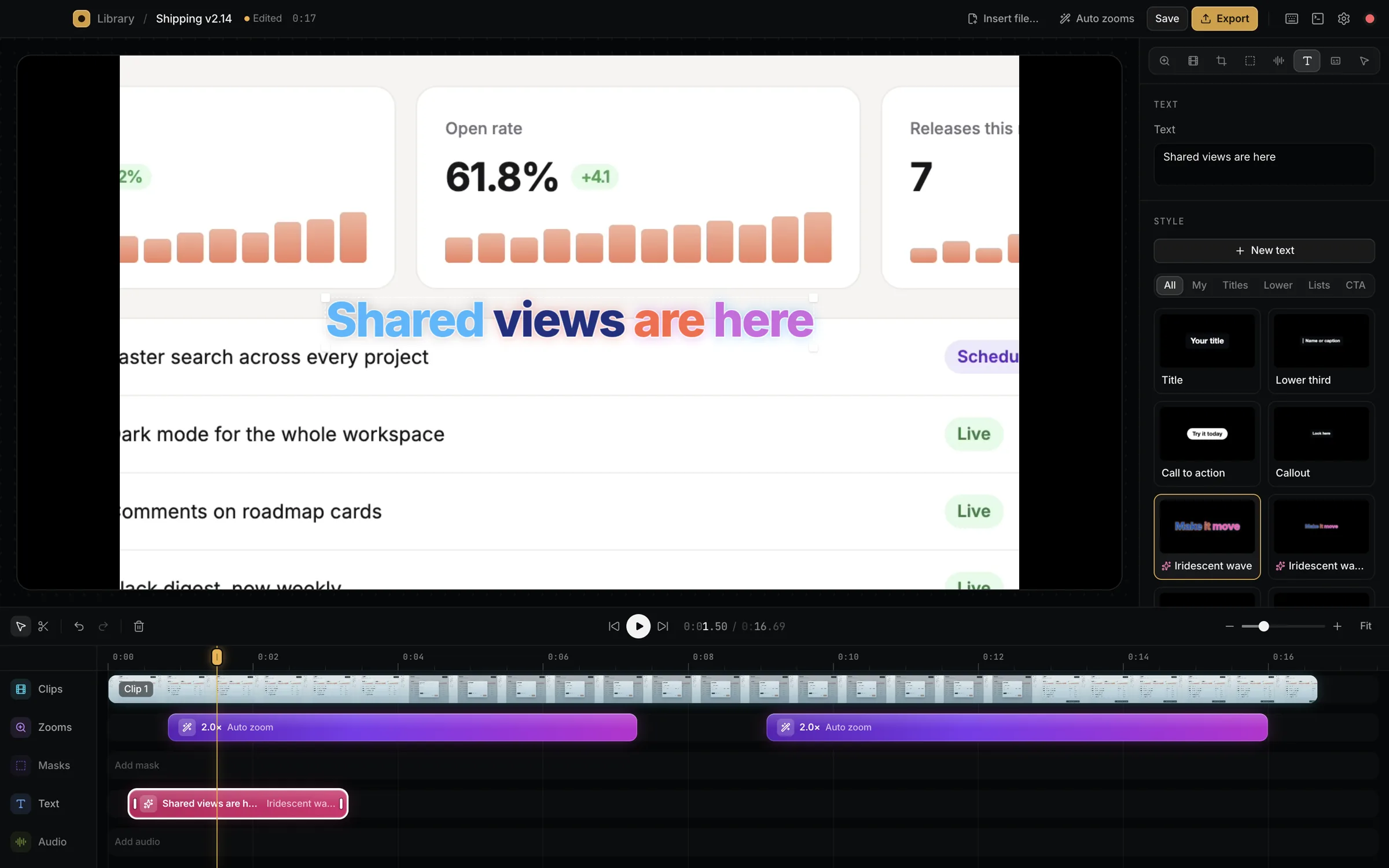Image resolution: width=1389 pixels, height=868 pixels.
Task: Switch to the Lists tab
Action: [1319, 285]
